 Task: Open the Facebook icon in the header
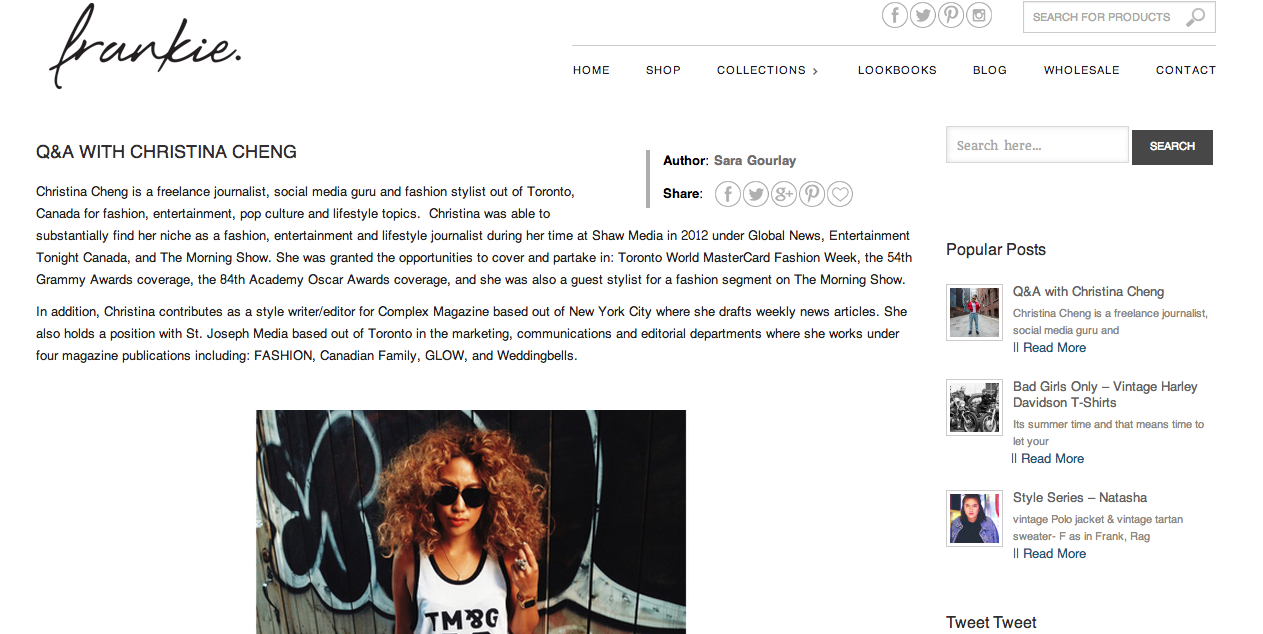click(x=895, y=15)
